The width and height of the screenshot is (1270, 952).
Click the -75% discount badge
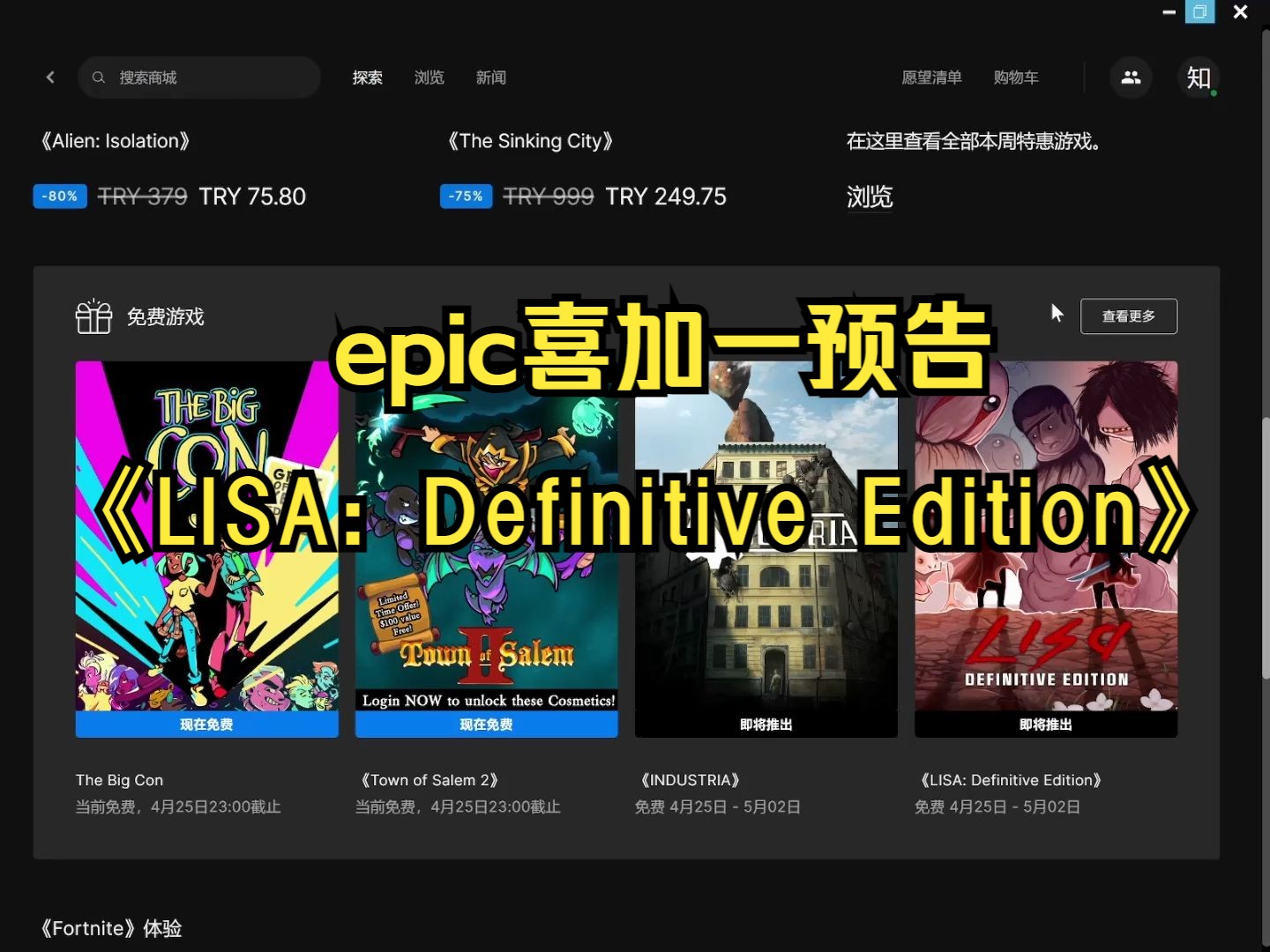pos(466,197)
